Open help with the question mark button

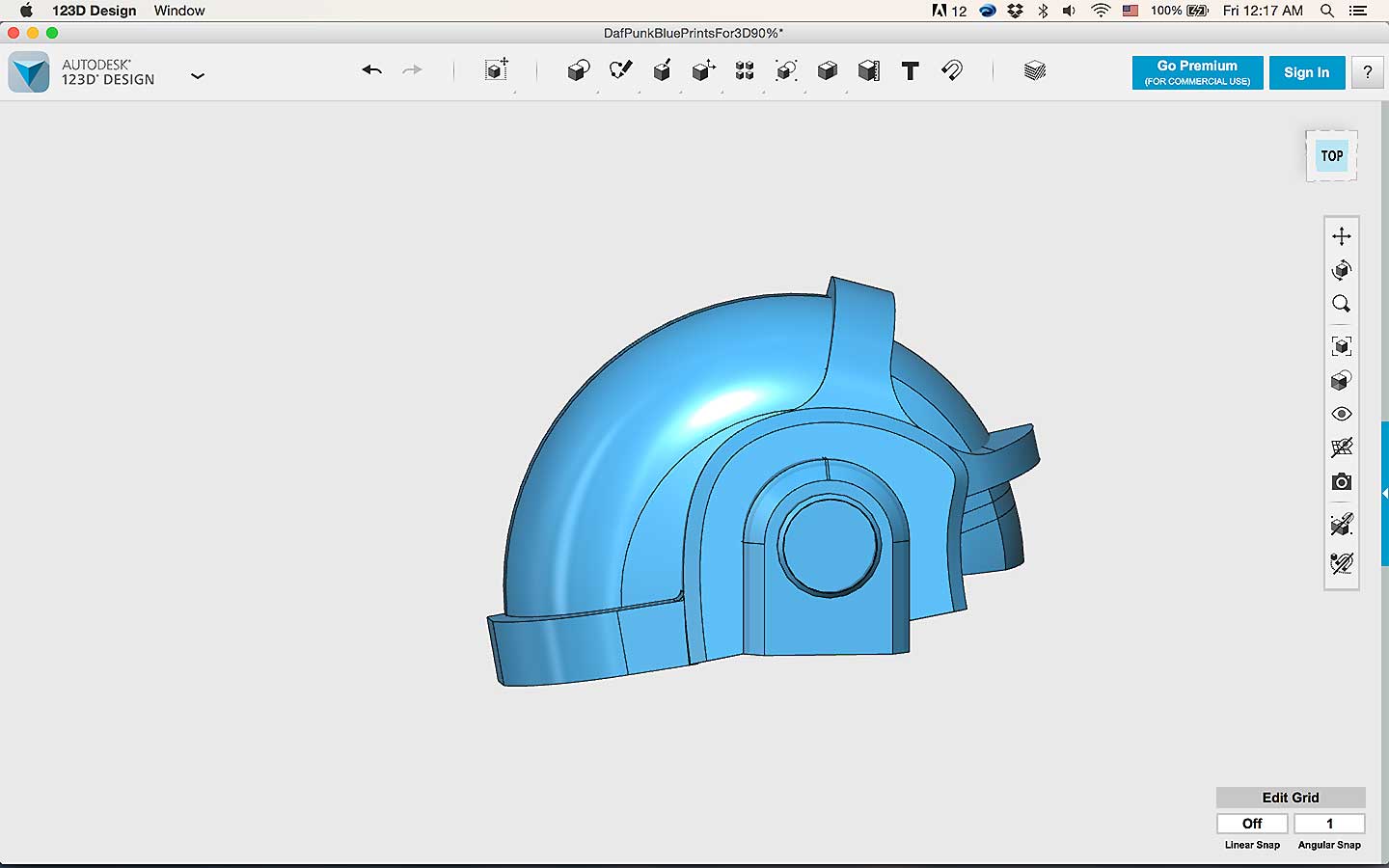point(1367,72)
